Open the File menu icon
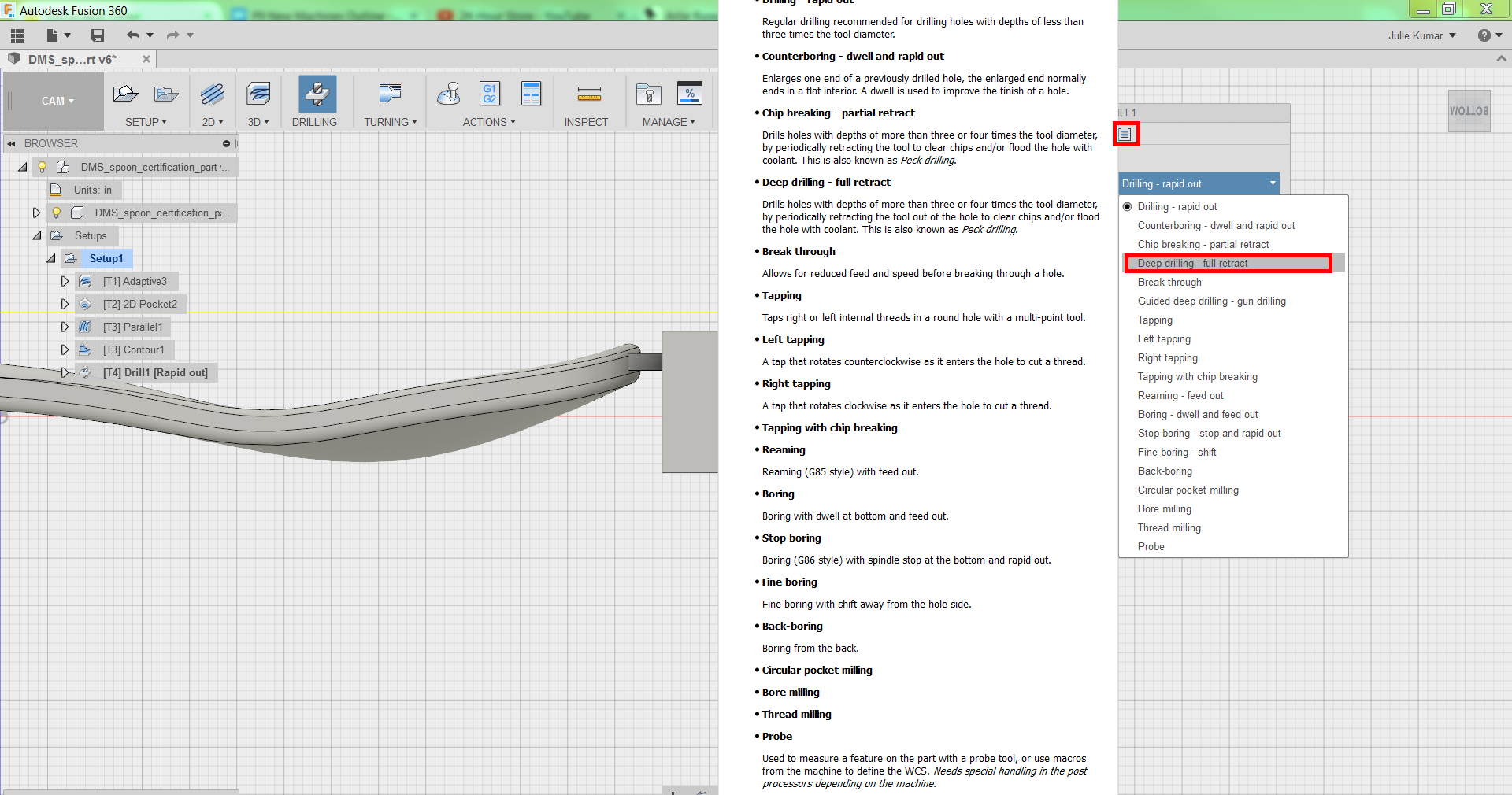1512x795 pixels. point(53,35)
